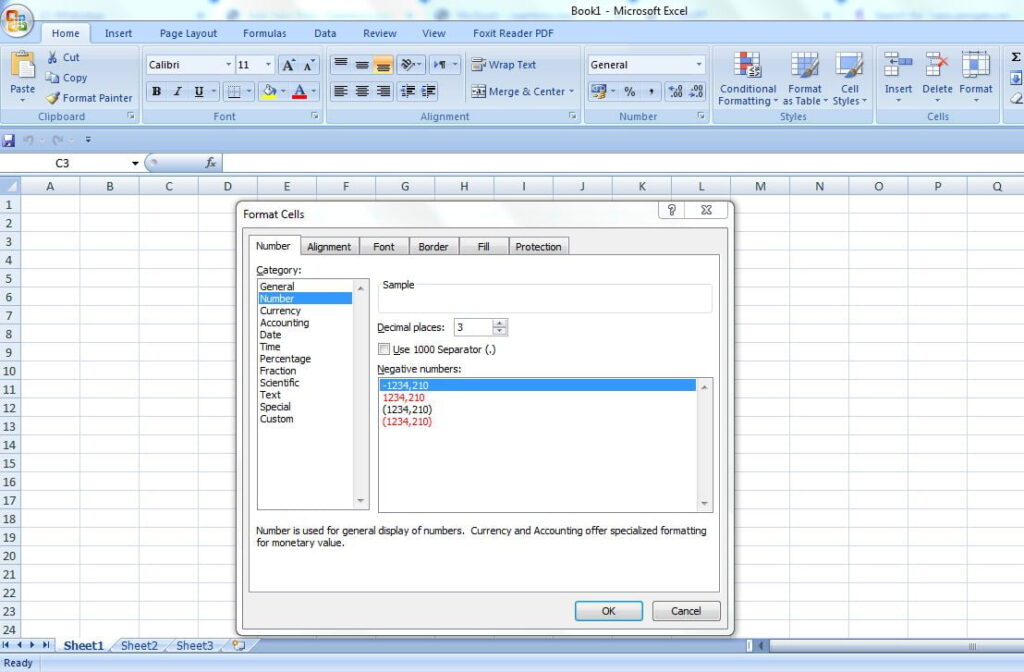Click the Copy icon
This screenshot has height=672, width=1024.
click(52, 78)
